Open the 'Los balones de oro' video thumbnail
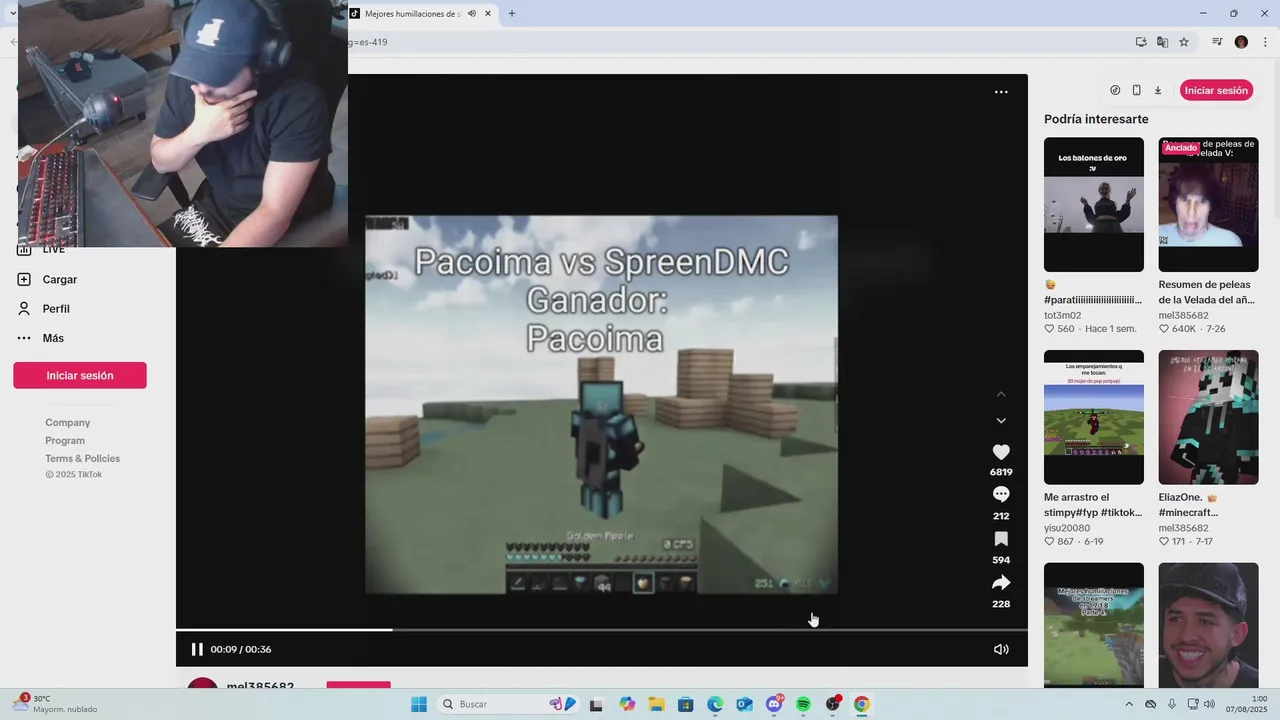This screenshot has width=1280, height=720. click(1094, 204)
